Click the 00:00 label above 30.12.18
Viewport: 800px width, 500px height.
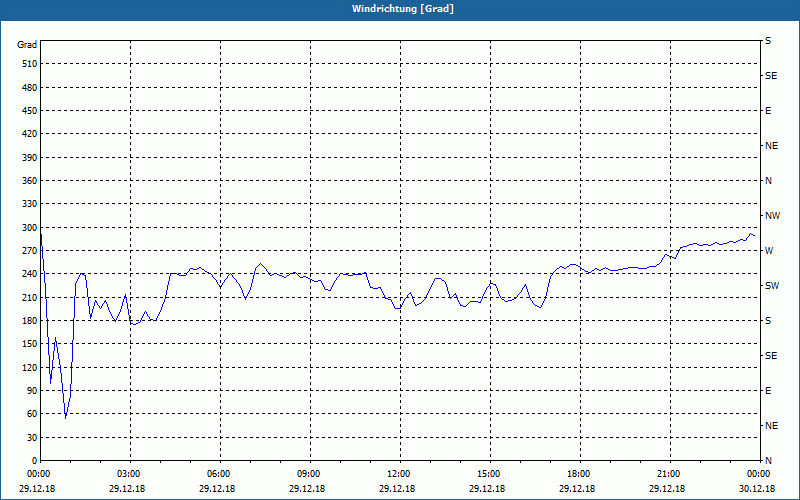[759, 474]
